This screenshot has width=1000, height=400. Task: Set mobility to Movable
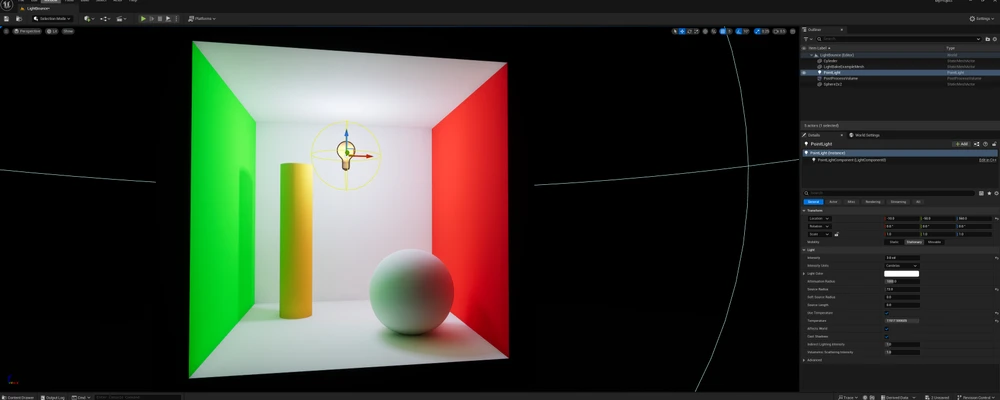934,241
